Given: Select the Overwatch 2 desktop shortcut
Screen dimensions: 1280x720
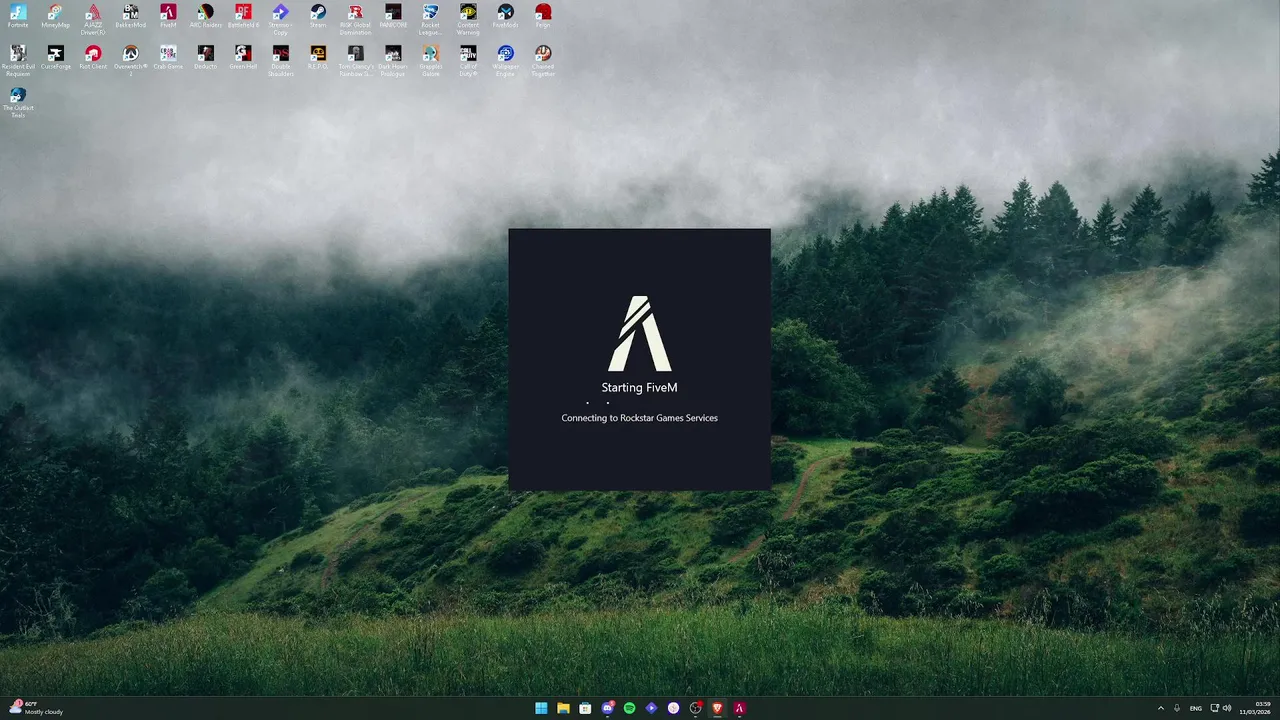Looking at the screenshot, I should coord(130,60).
